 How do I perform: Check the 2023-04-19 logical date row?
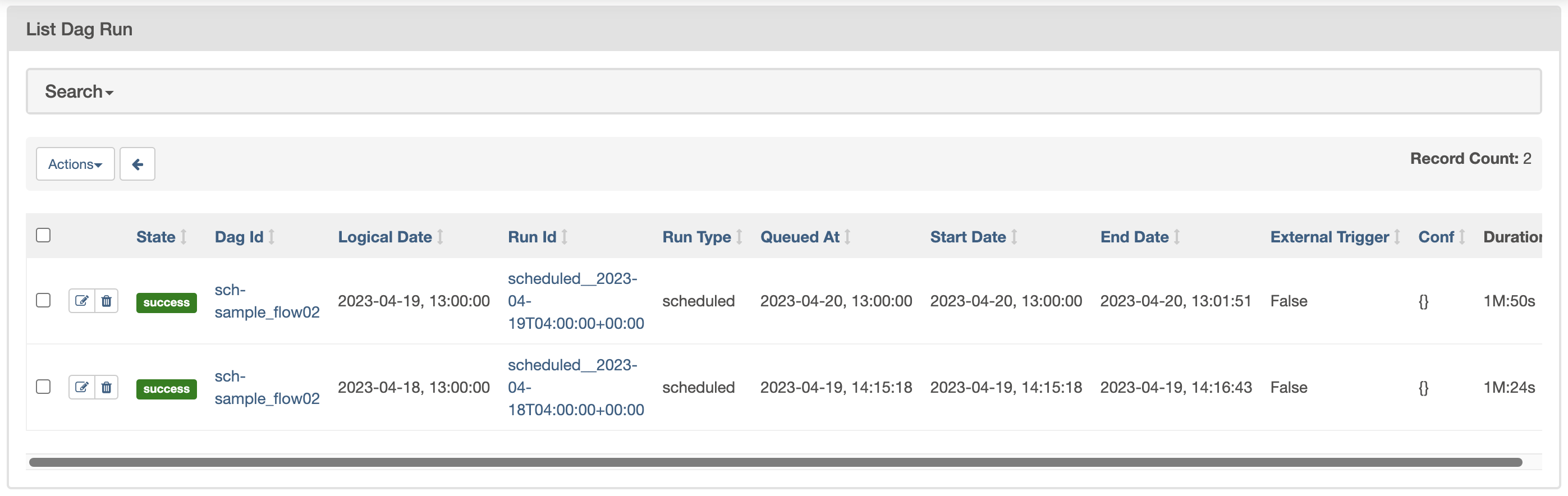coord(43,301)
